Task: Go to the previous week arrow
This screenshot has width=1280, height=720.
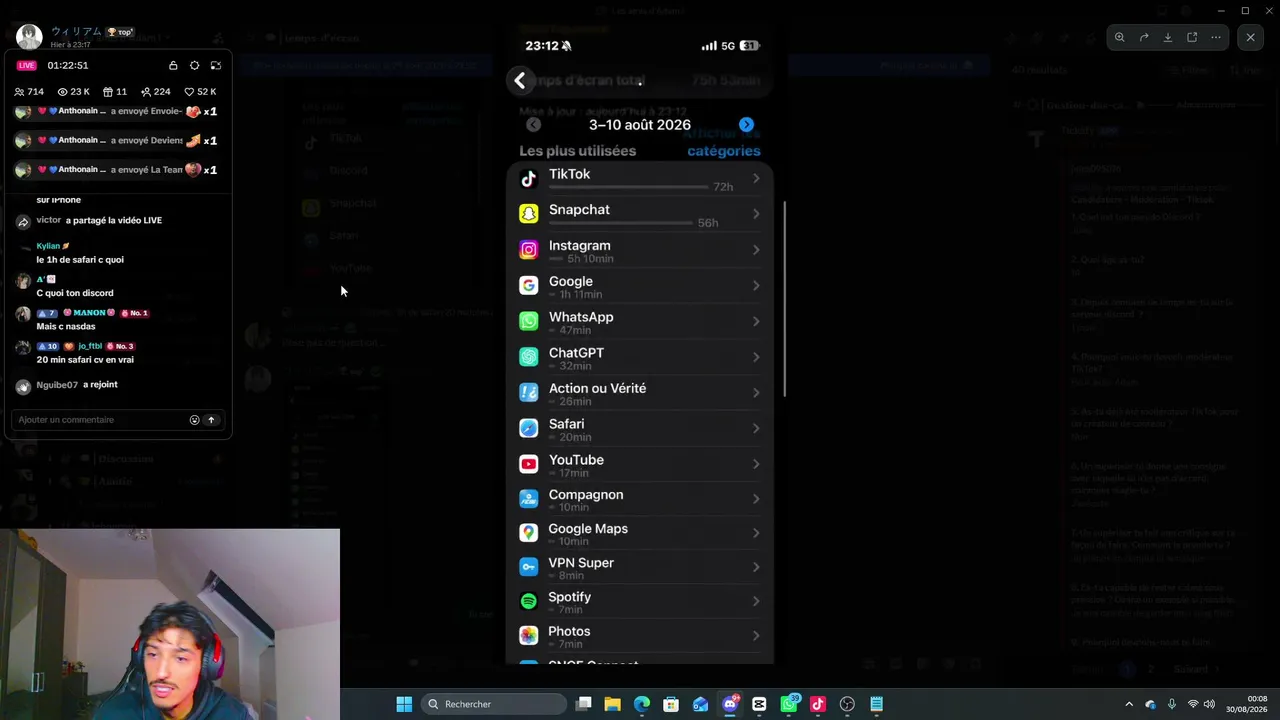Action: coord(533,125)
